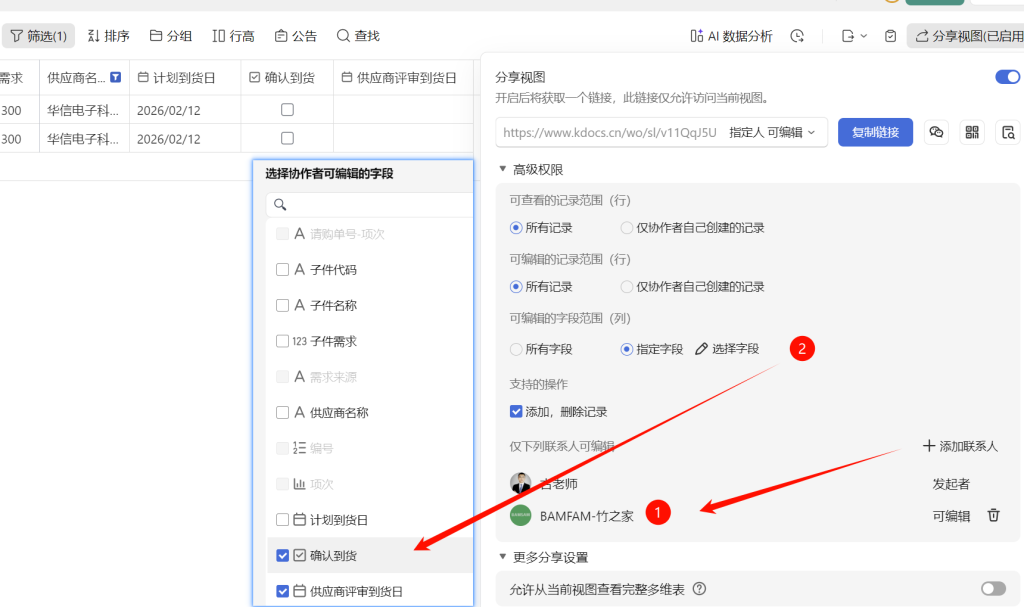Click the initiator's avatar photo

coord(520,483)
